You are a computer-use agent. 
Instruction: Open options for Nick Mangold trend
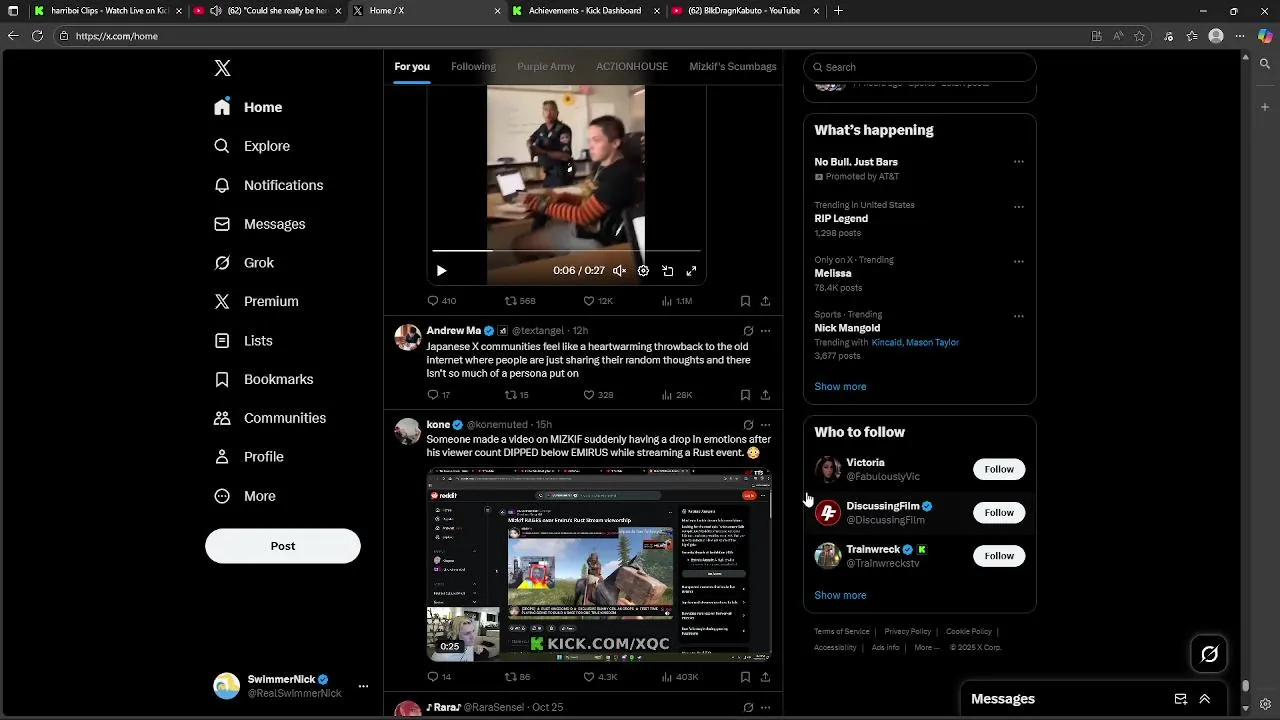[1019, 316]
